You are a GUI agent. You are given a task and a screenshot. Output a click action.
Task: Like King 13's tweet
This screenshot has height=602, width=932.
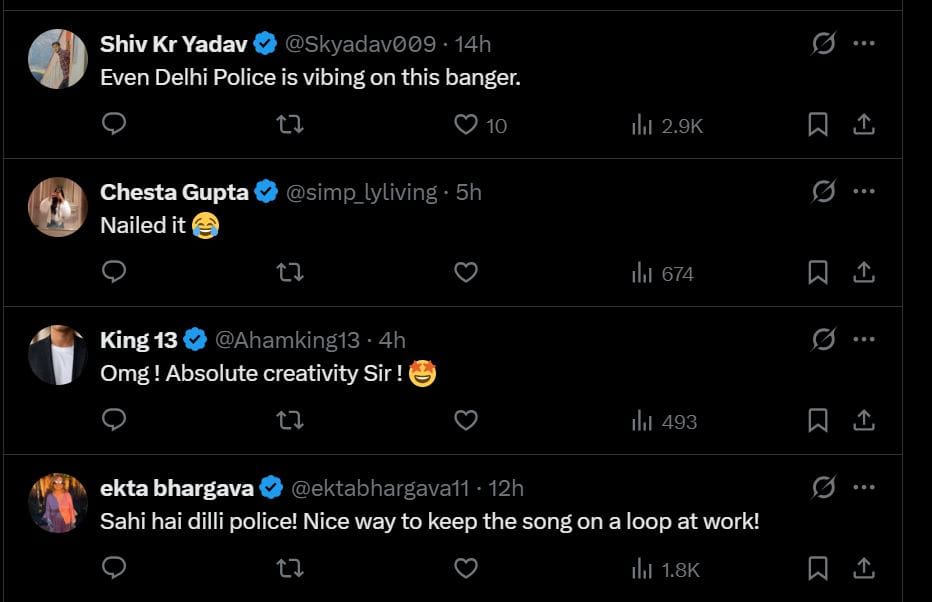tap(466, 420)
